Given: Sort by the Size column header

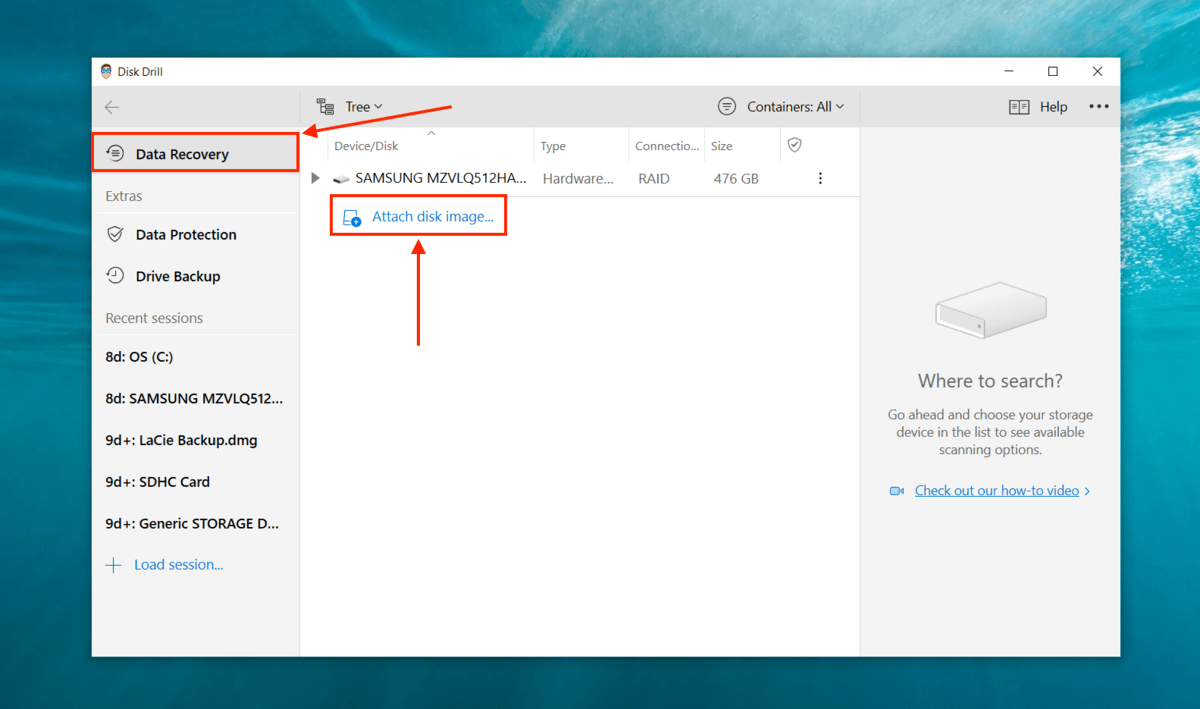Looking at the screenshot, I should coord(722,146).
